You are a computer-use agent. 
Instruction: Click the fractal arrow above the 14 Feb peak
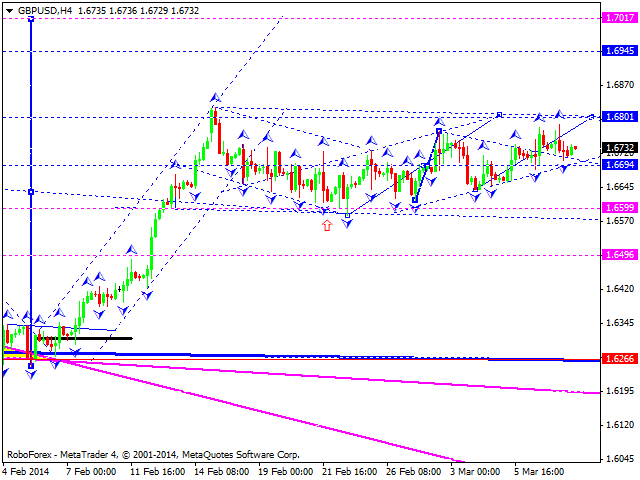[x=214, y=98]
